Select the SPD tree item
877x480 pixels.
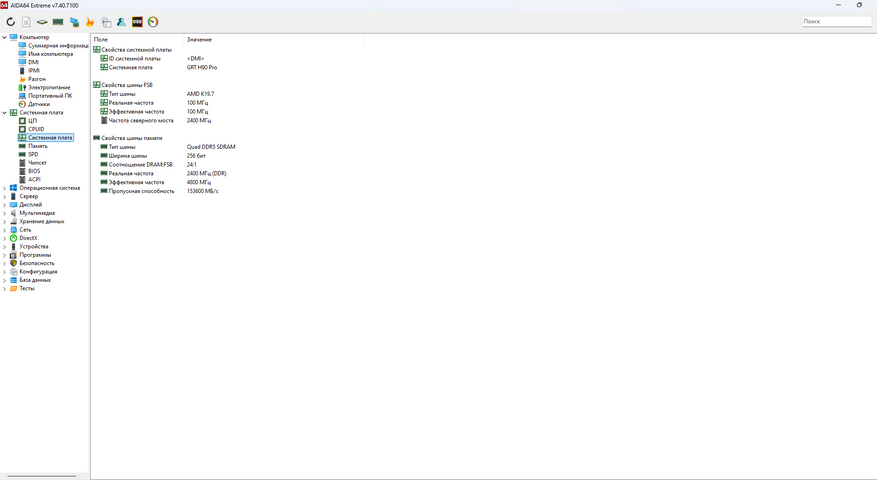pyautogui.click(x=34, y=154)
